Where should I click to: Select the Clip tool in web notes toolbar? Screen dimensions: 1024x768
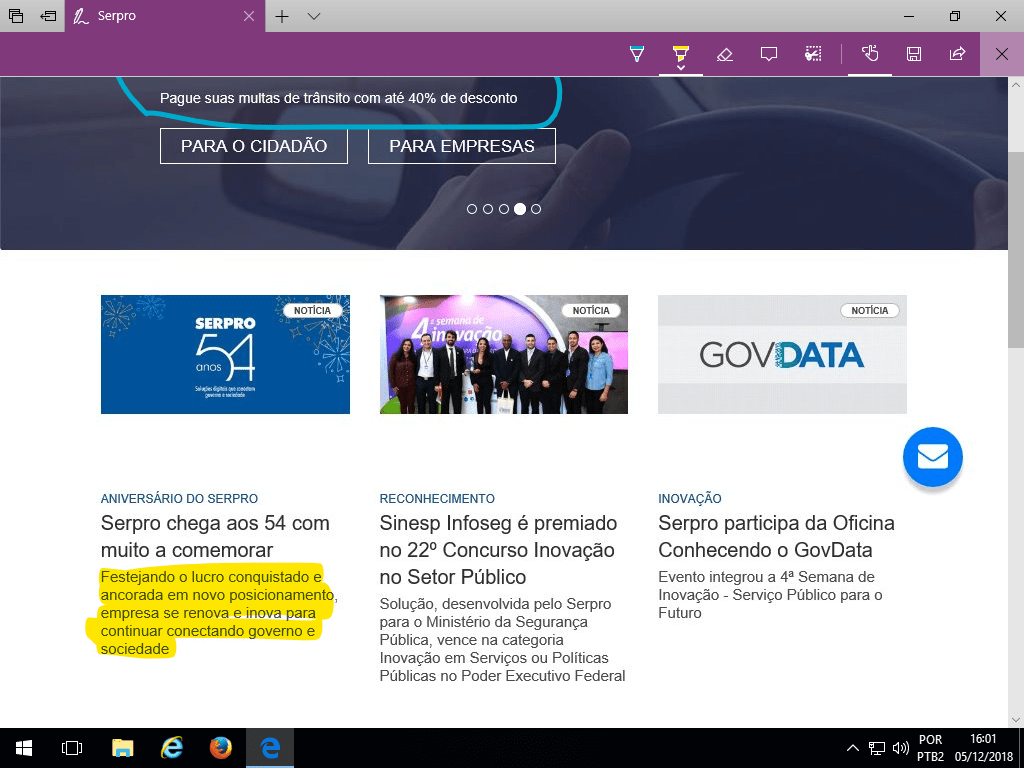[813, 54]
